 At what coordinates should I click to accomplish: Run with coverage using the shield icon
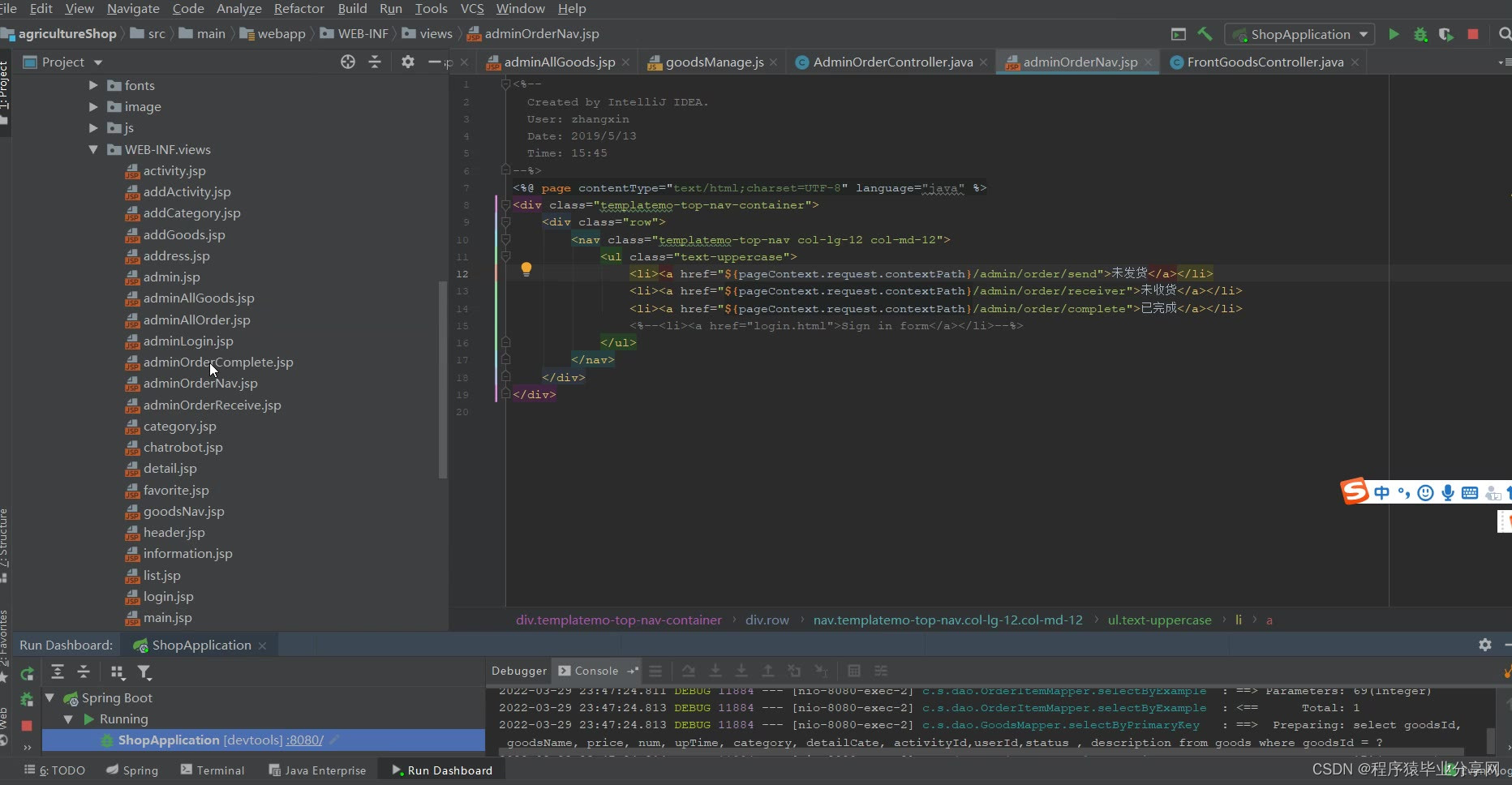point(1446,34)
